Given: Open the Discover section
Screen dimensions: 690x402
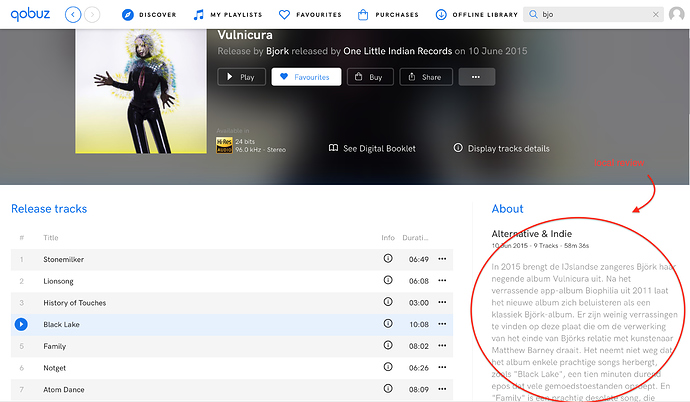Looking at the screenshot, I should pos(149,15).
